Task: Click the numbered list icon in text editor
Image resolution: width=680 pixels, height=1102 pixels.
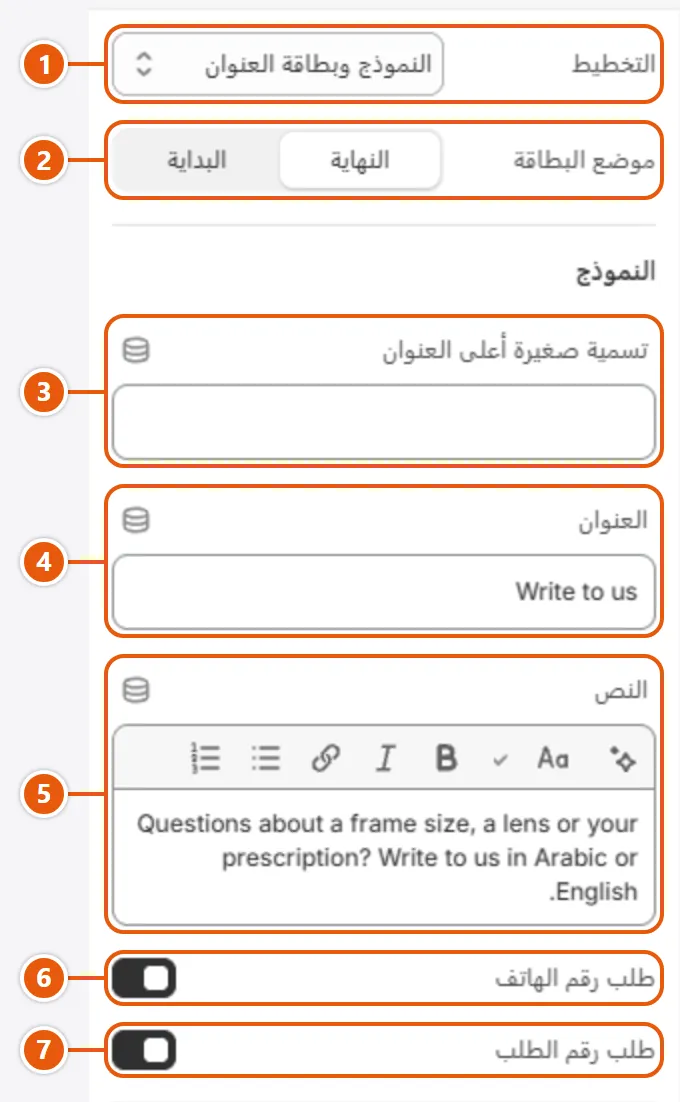Action: click(x=206, y=758)
